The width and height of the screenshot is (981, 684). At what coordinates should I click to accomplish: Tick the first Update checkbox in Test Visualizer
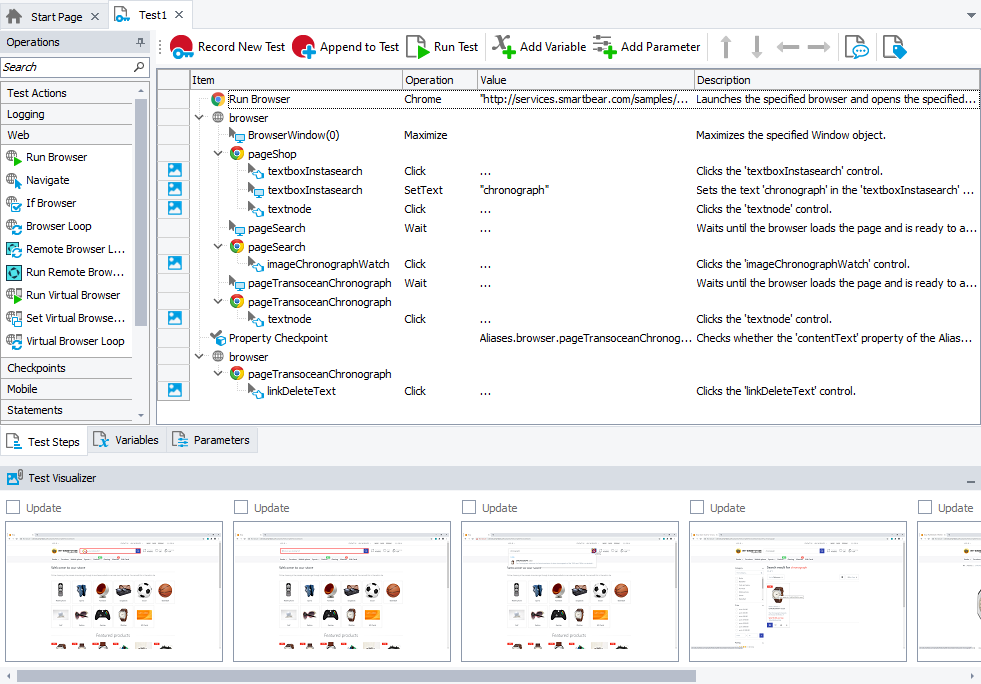pos(13,508)
